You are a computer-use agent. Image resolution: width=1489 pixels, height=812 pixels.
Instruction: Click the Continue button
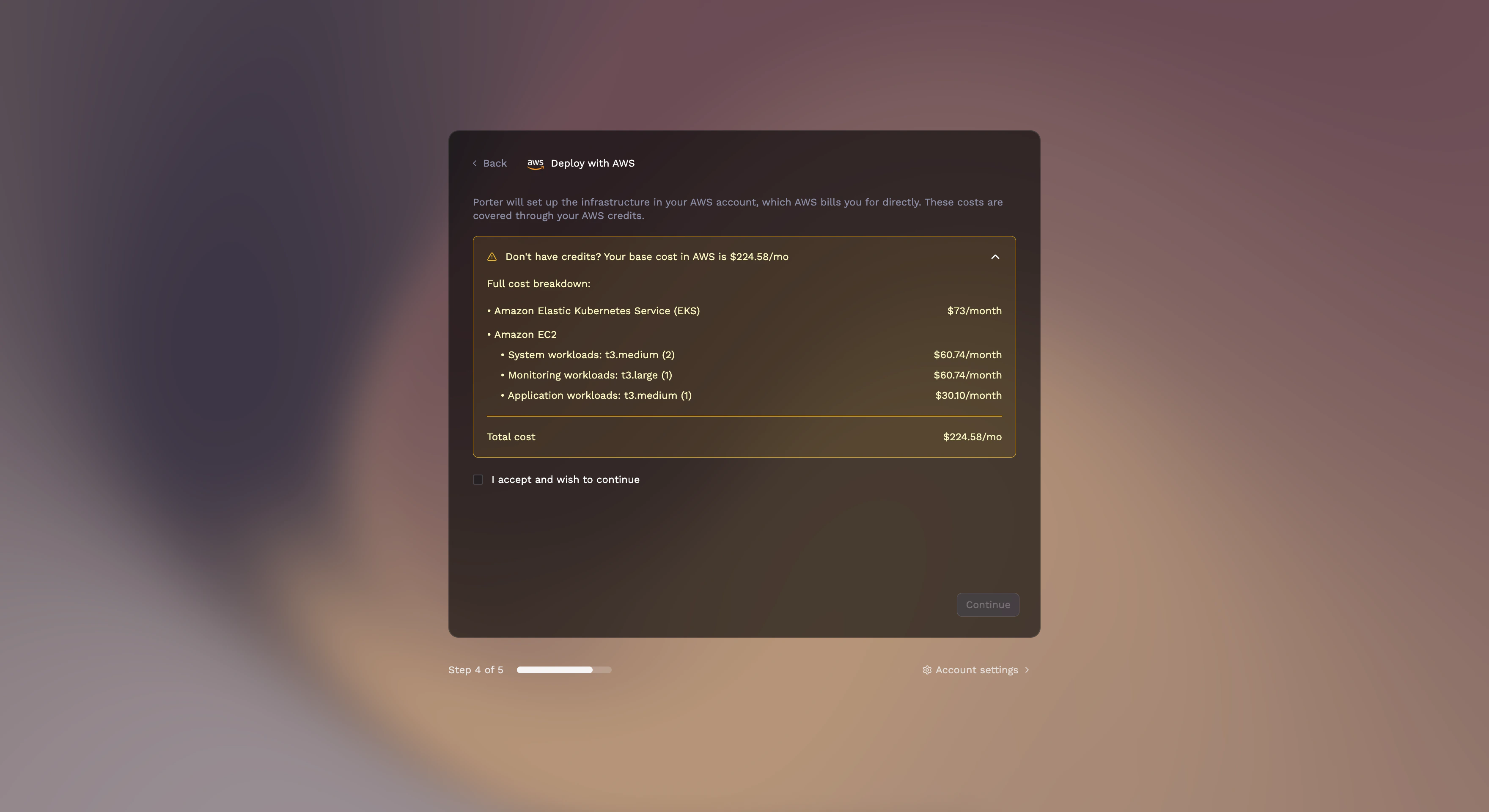[x=988, y=604]
